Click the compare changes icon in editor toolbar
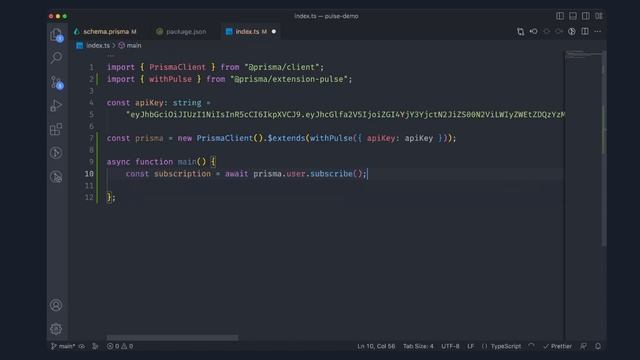Screen dimensions: 640x360 (x=520, y=31)
